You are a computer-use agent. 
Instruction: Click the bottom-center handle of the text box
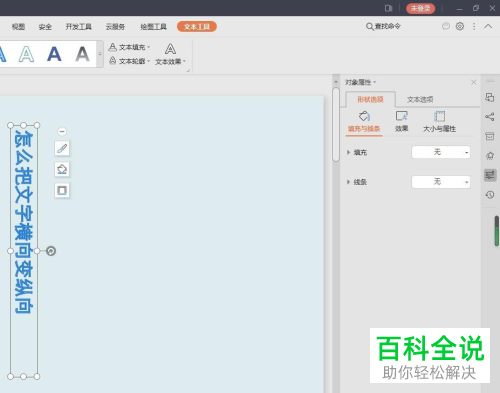tap(23, 376)
